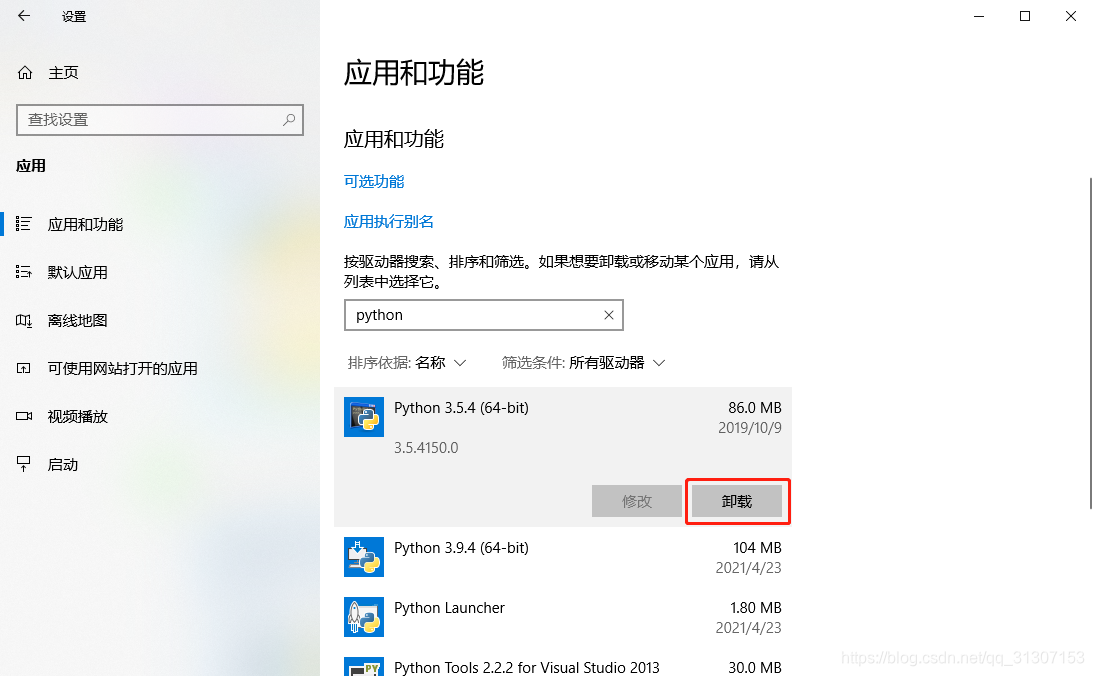Select the Python 3.9.4 (64-bit) entry
Image resolution: width=1094 pixels, height=676 pixels.
click(563, 557)
